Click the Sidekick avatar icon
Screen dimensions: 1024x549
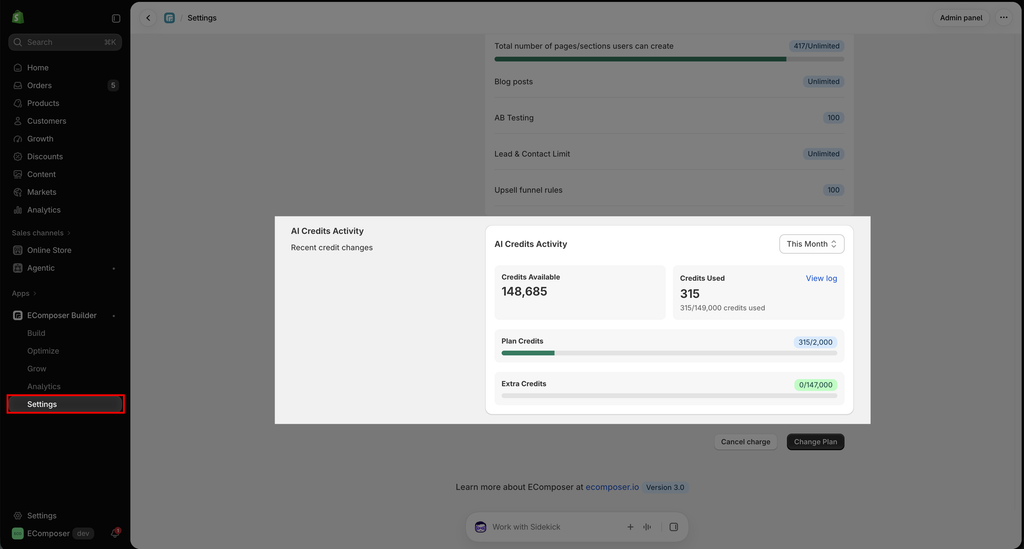point(481,527)
